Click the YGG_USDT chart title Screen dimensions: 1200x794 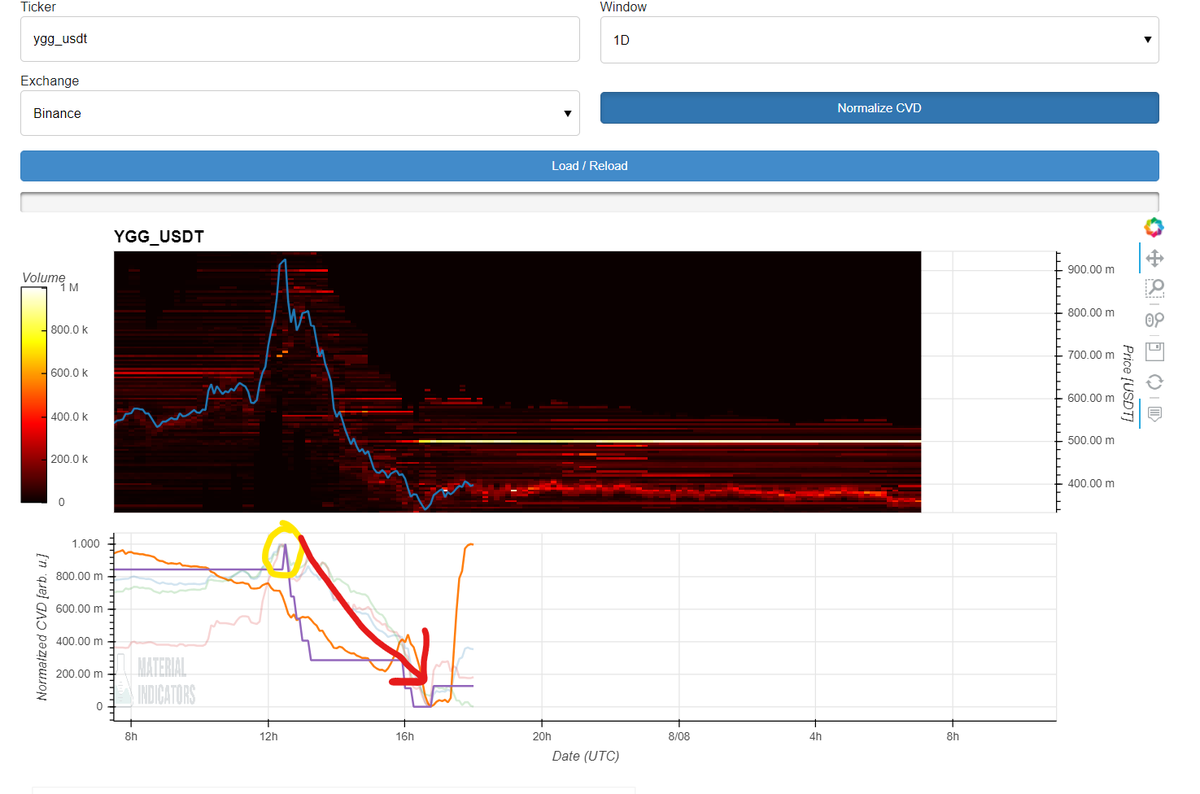160,237
